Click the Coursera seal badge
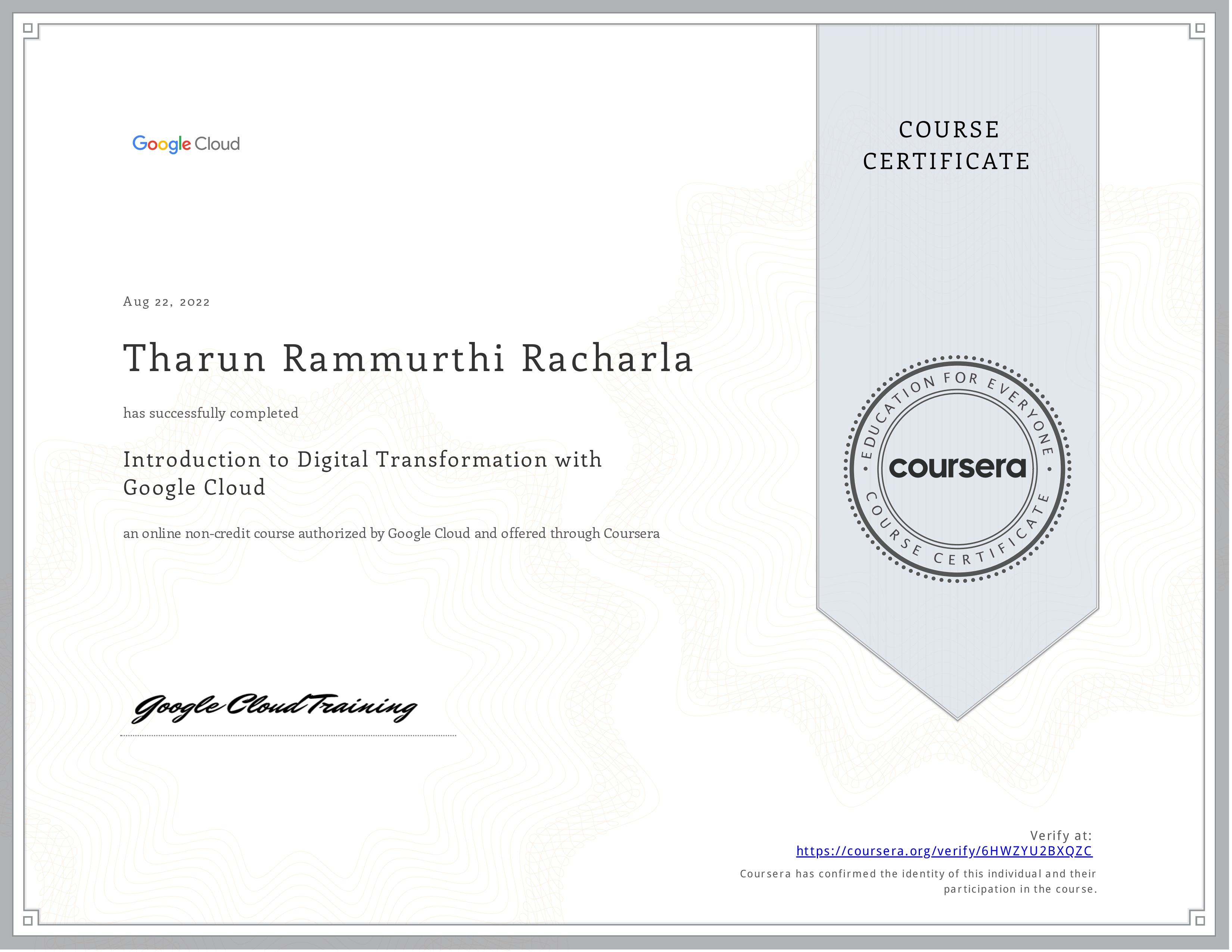 pos(957,469)
